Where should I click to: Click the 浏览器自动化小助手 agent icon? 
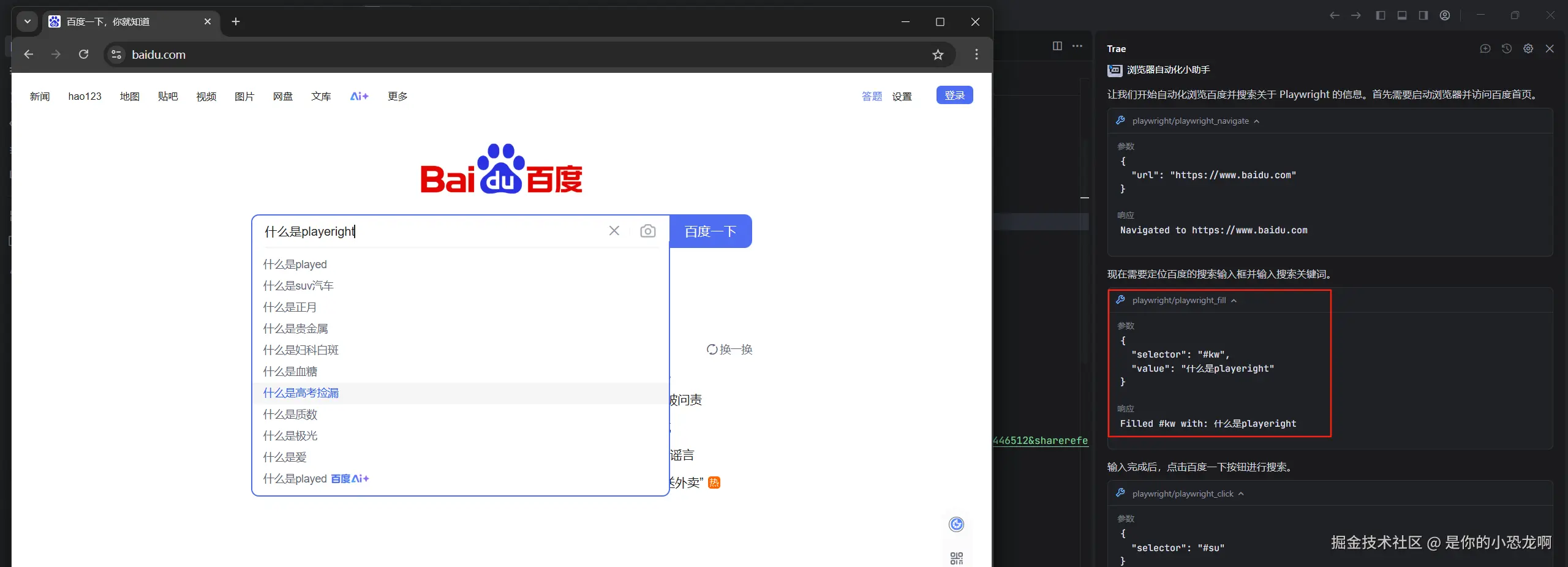pos(1115,70)
